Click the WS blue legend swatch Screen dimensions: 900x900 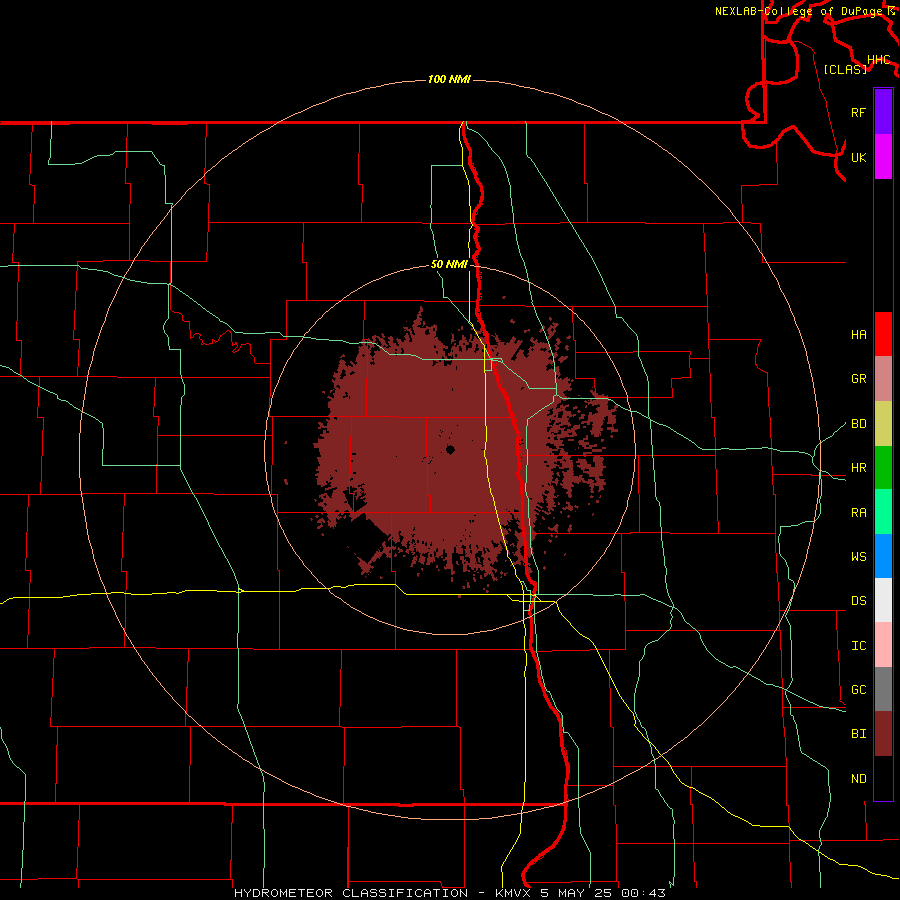[x=883, y=556]
